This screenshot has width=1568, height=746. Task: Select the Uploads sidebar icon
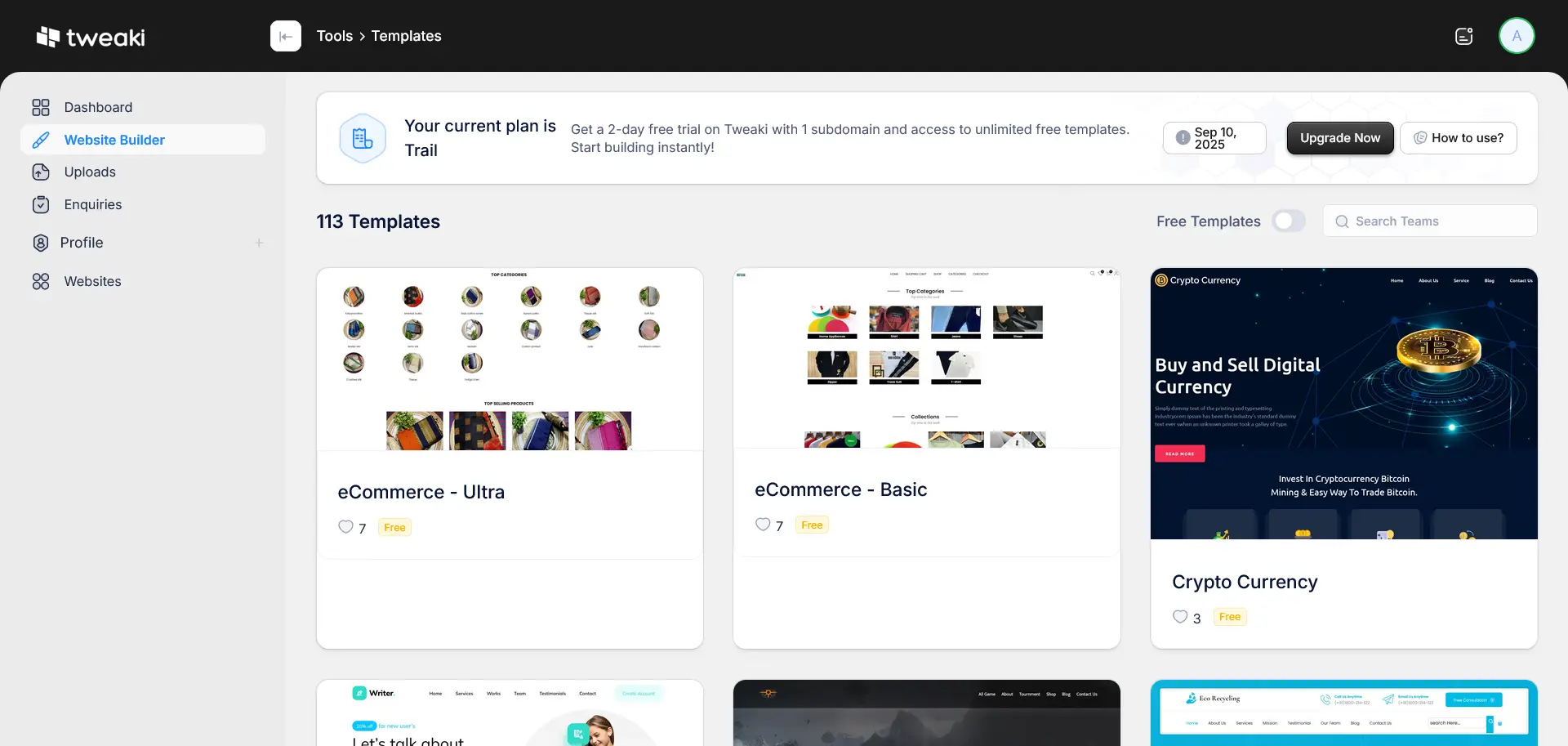(41, 172)
